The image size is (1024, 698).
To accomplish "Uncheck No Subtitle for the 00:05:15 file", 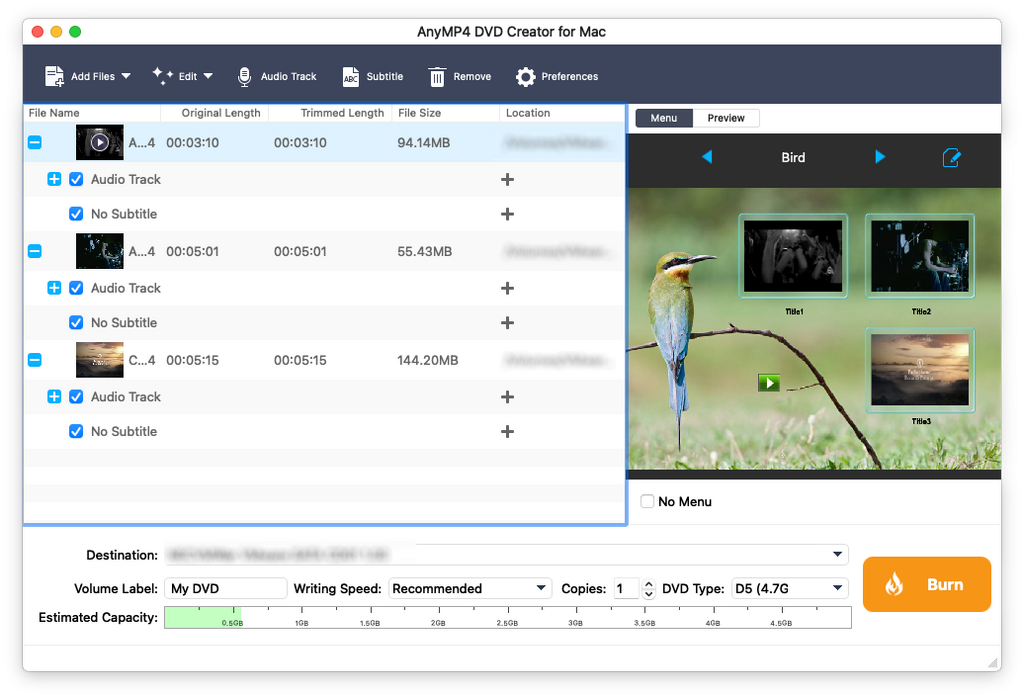I will coord(76,432).
